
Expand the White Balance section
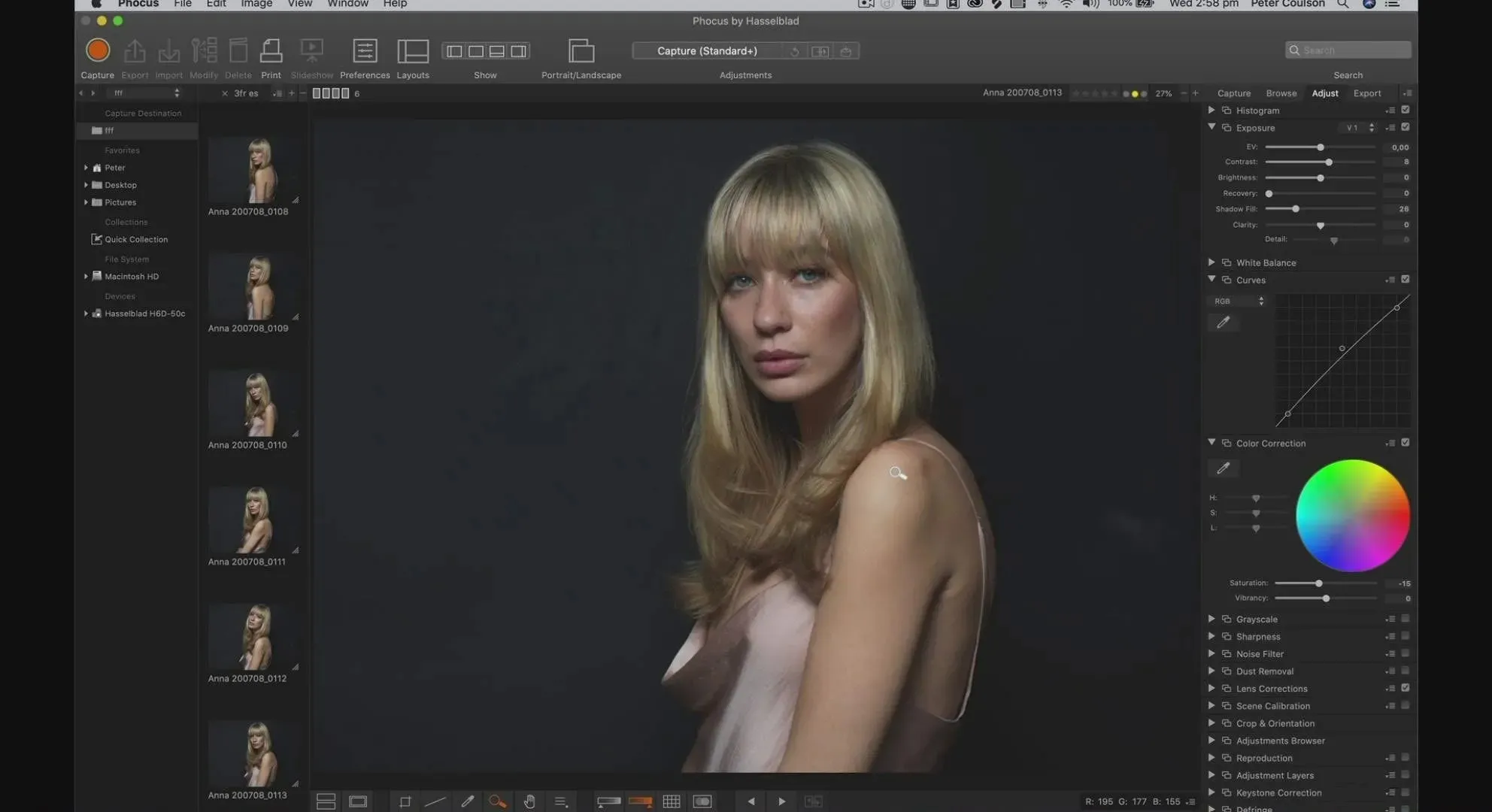[1211, 262]
